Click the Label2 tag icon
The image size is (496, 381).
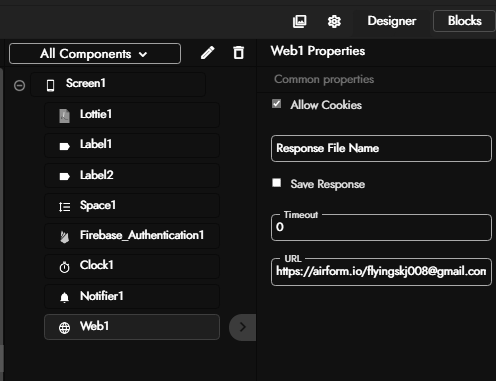click(64, 176)
